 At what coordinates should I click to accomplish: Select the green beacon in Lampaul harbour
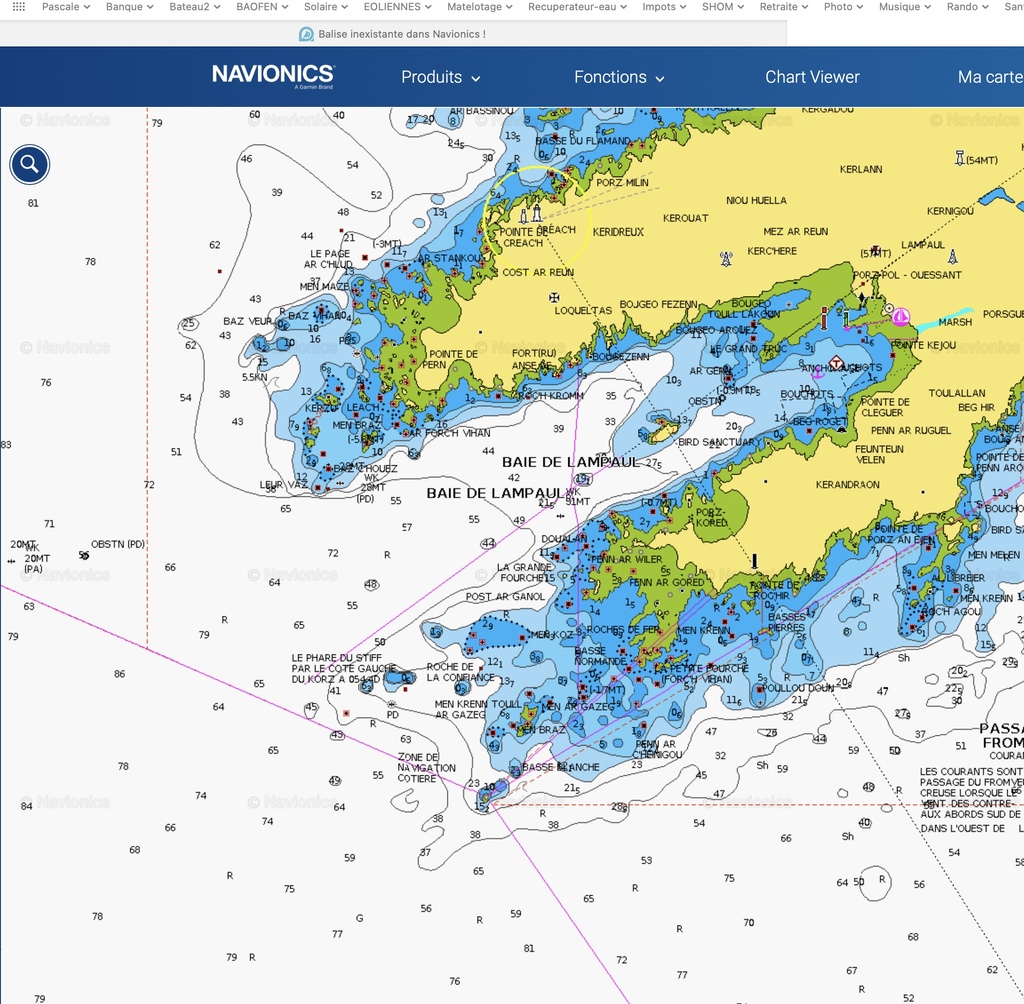point(846,318)
